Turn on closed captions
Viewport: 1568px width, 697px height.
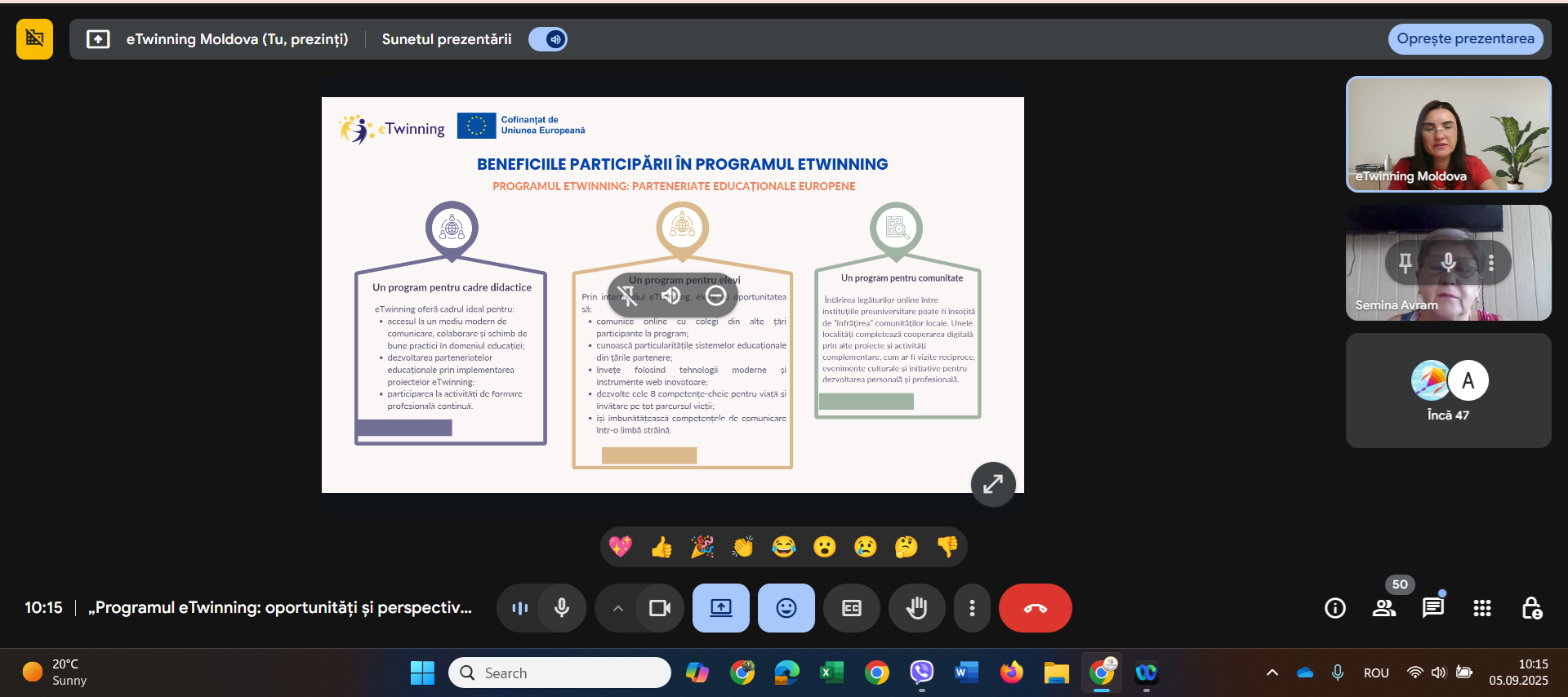coord(852,608)
